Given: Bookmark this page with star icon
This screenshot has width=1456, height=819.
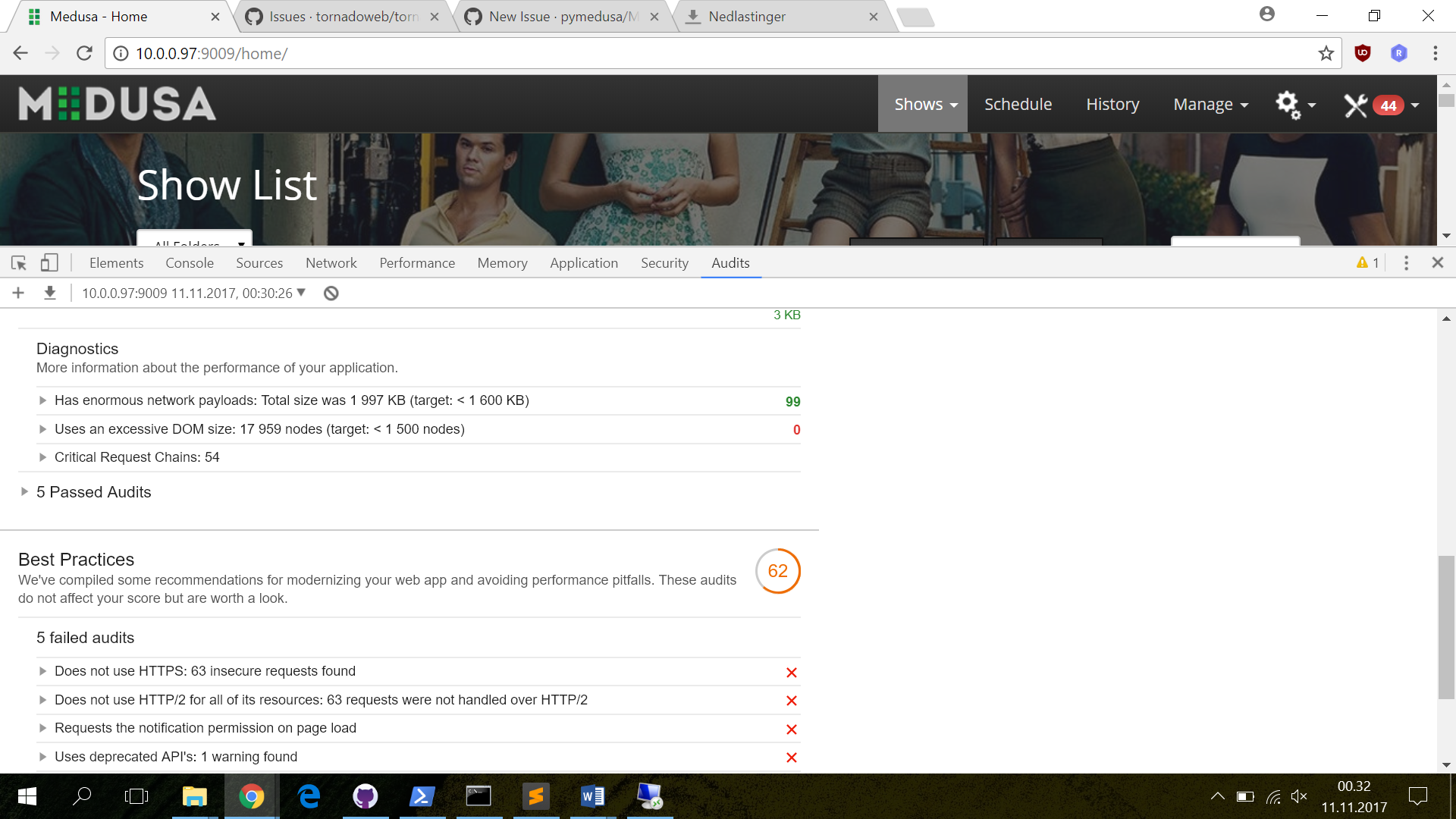Looking at the screenshot, I should (1326, 53).
